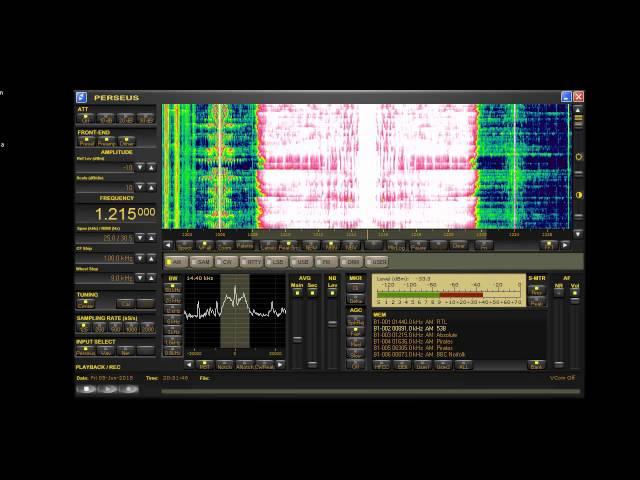Click down arrow beside the waterfall display

pyautogui.click(x=578, y=234)
